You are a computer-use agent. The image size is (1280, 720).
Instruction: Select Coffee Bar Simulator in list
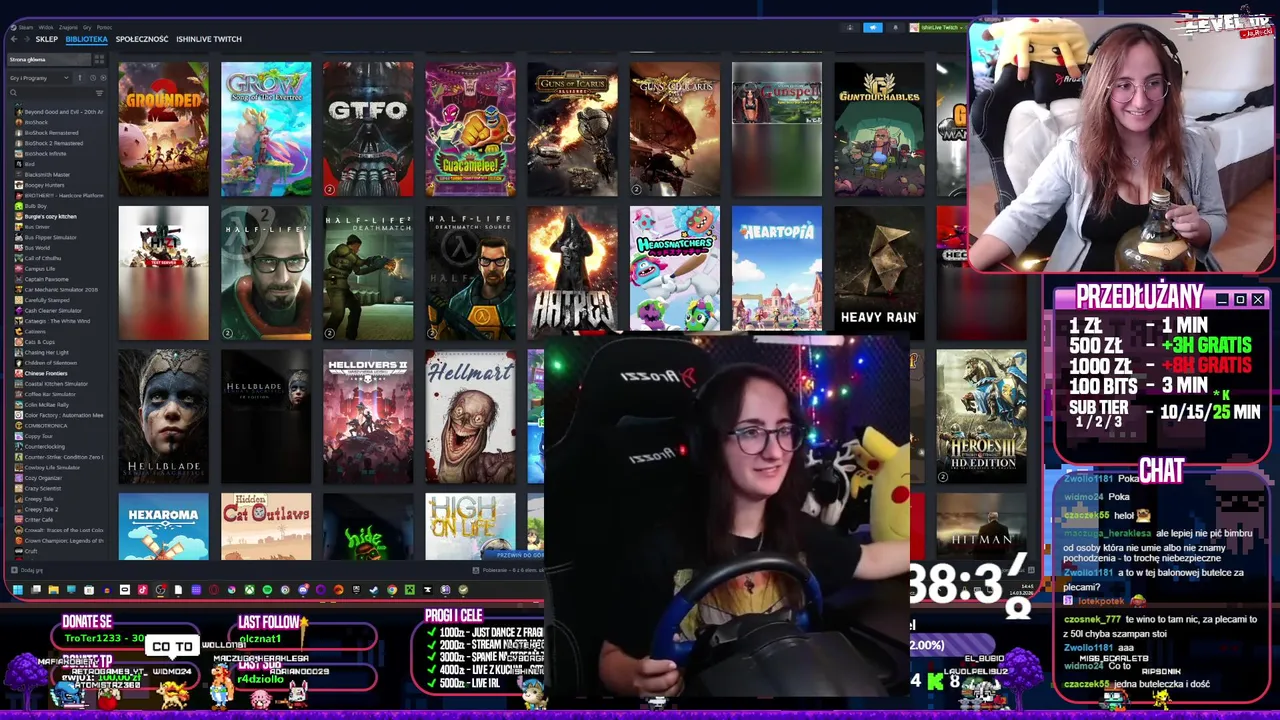(50, 394)
